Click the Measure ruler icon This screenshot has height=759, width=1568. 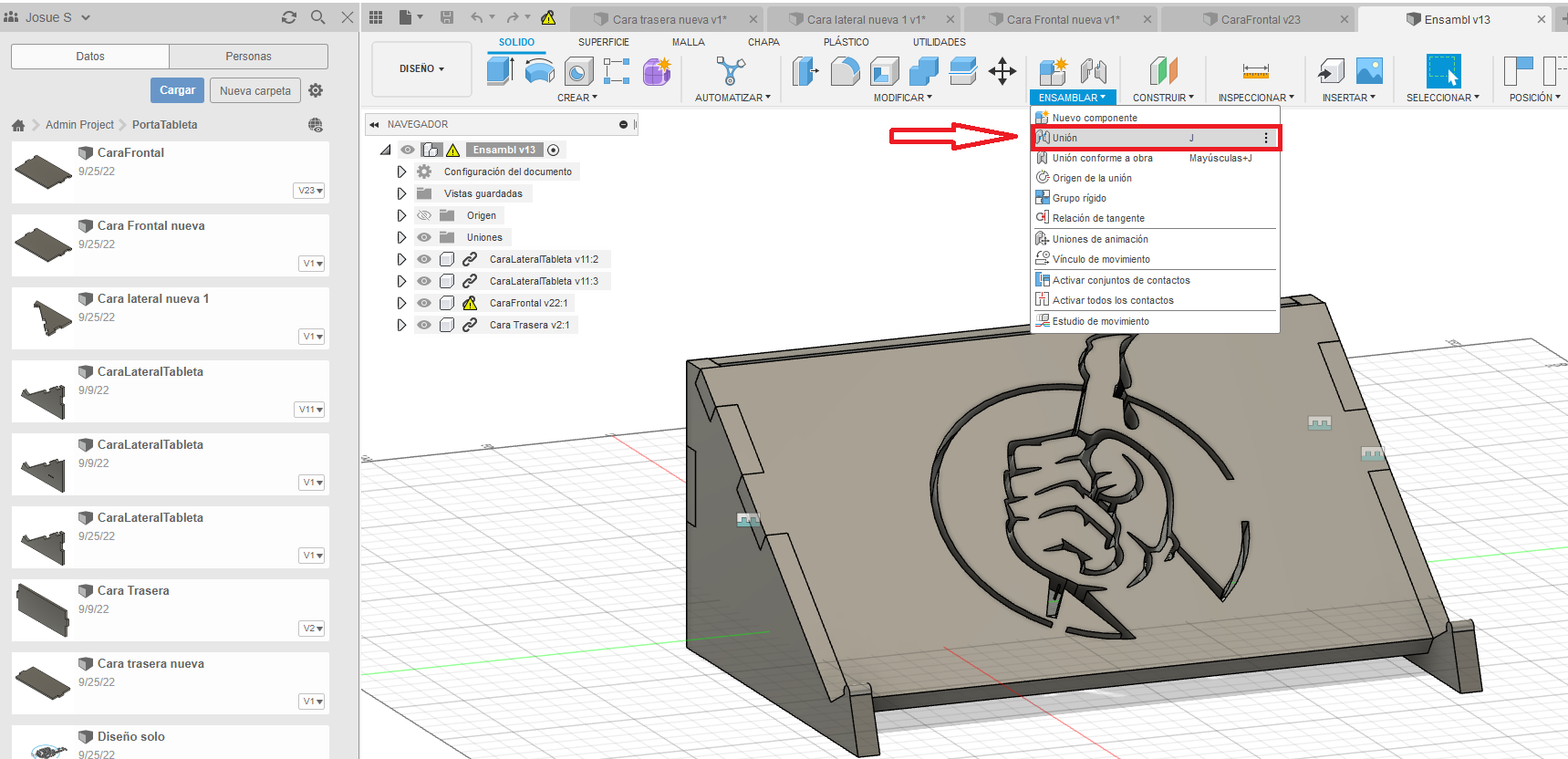point(1256,70)
